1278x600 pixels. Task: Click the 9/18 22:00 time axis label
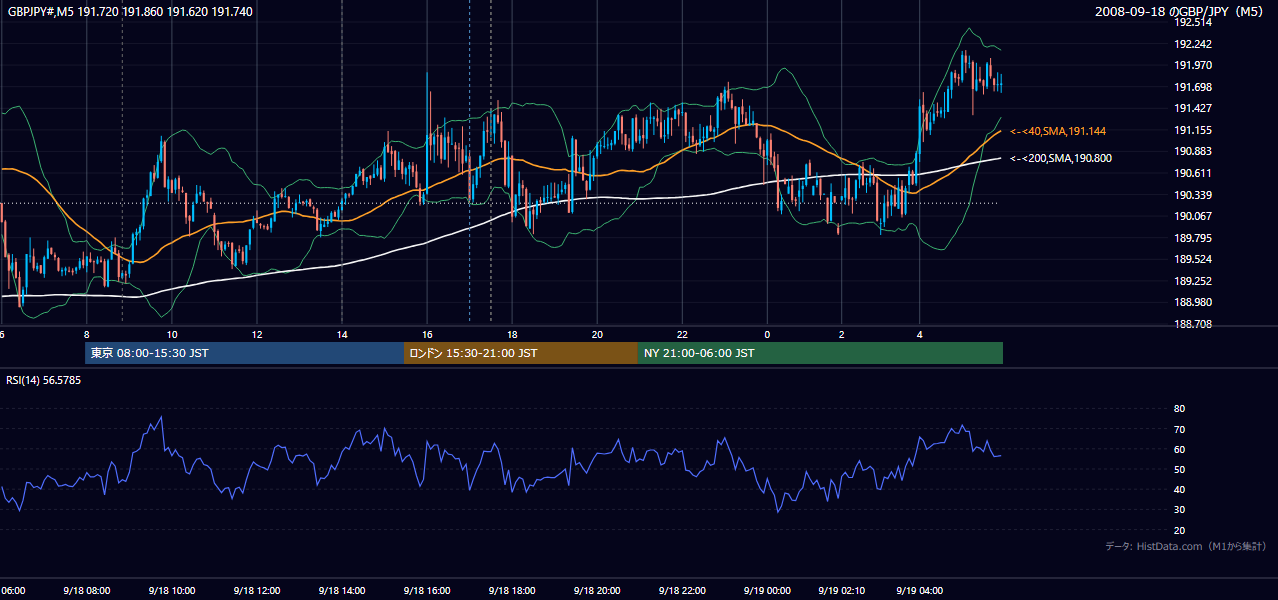point(682,591)
